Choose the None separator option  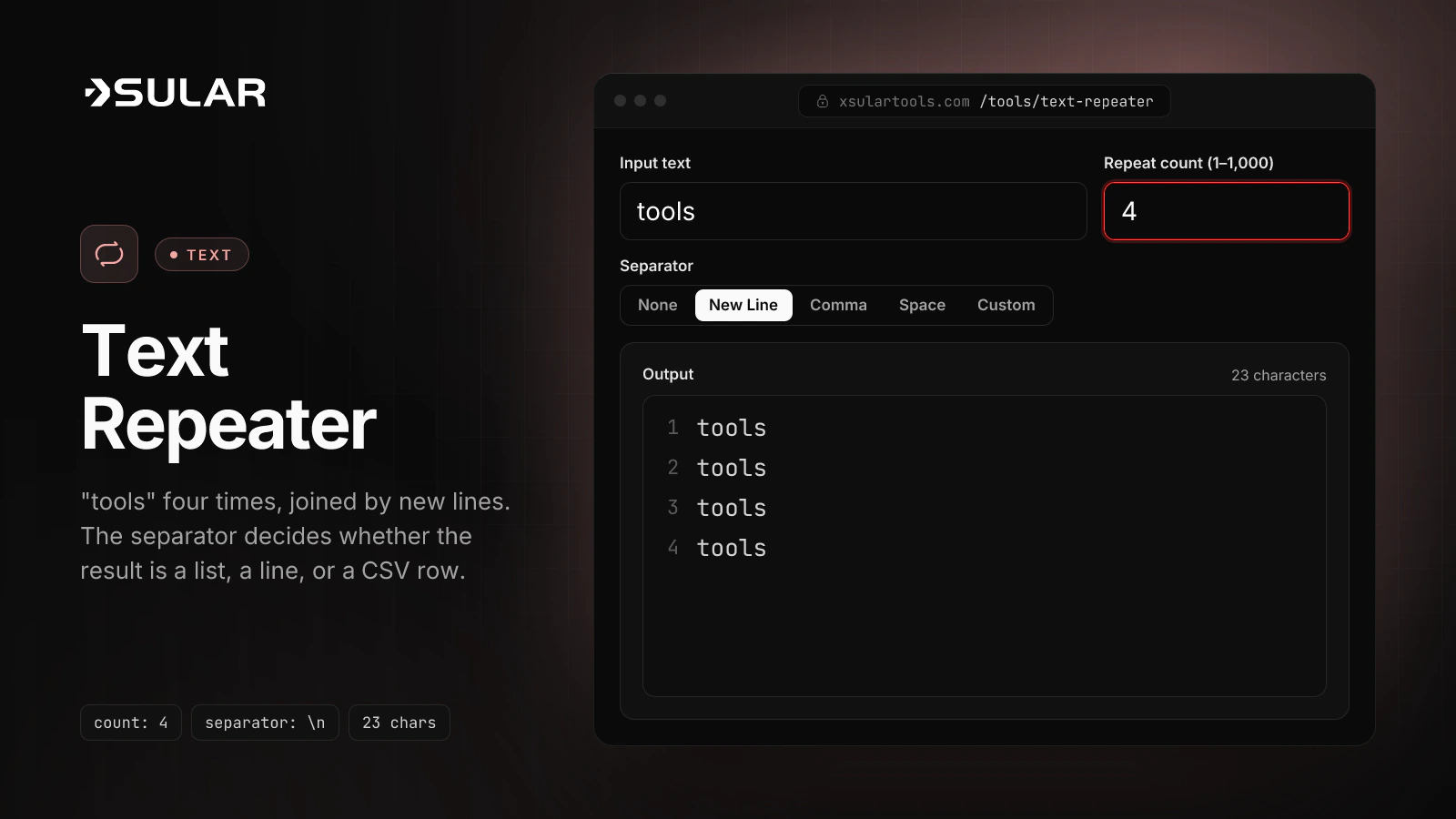point(657,305)
